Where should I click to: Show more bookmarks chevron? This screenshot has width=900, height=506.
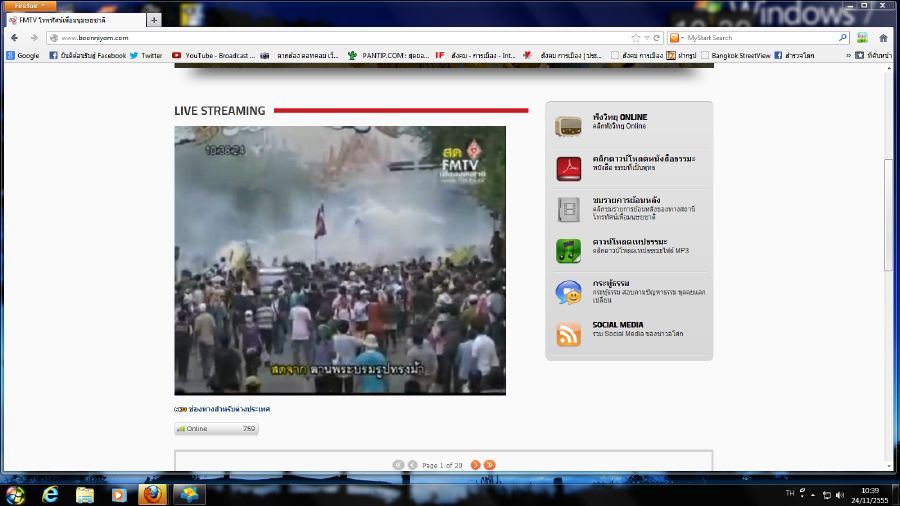tap(848, 56)
